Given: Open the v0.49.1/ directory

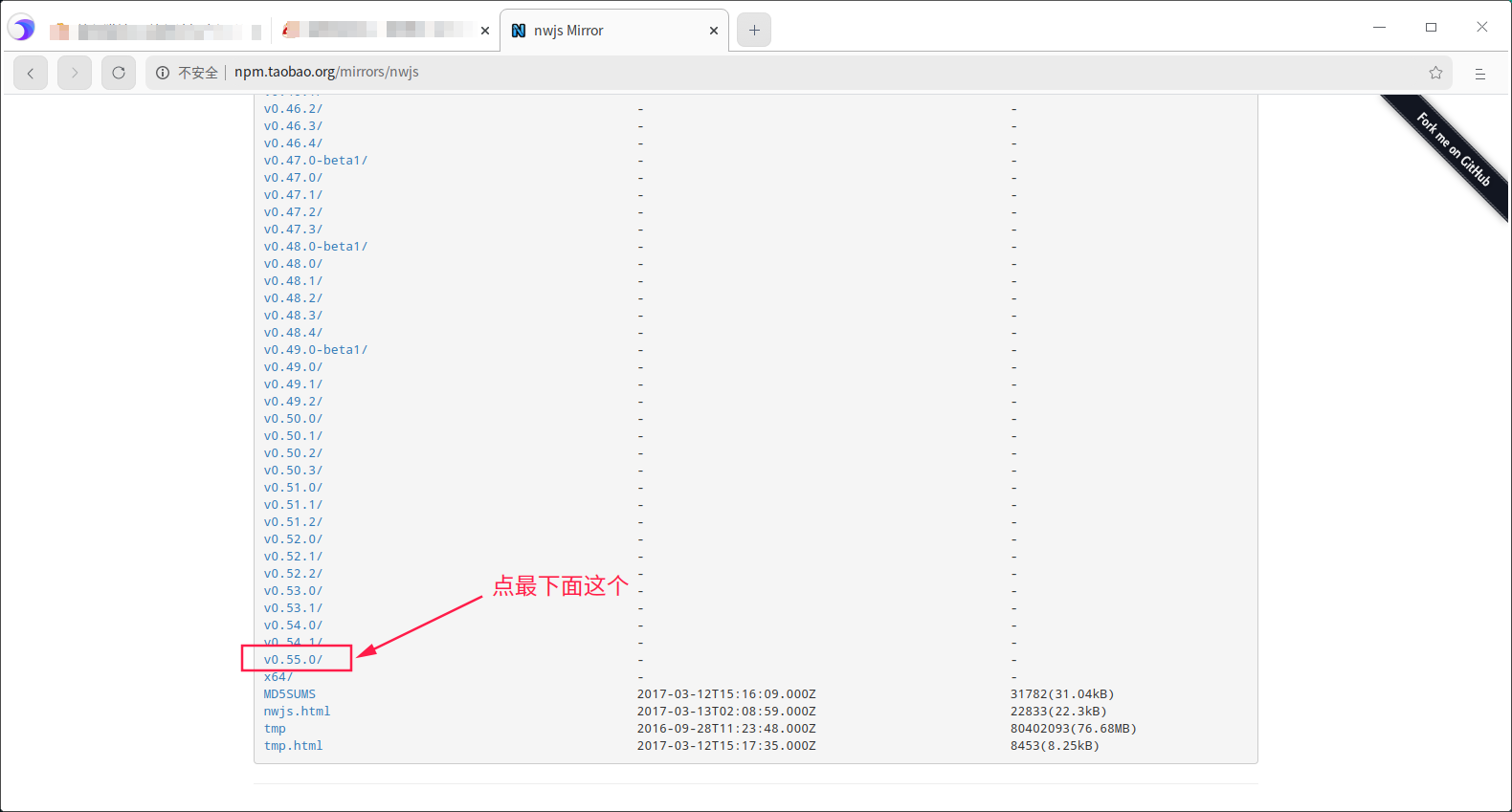Looking at the screenshot, I should [x=293, y=384].
